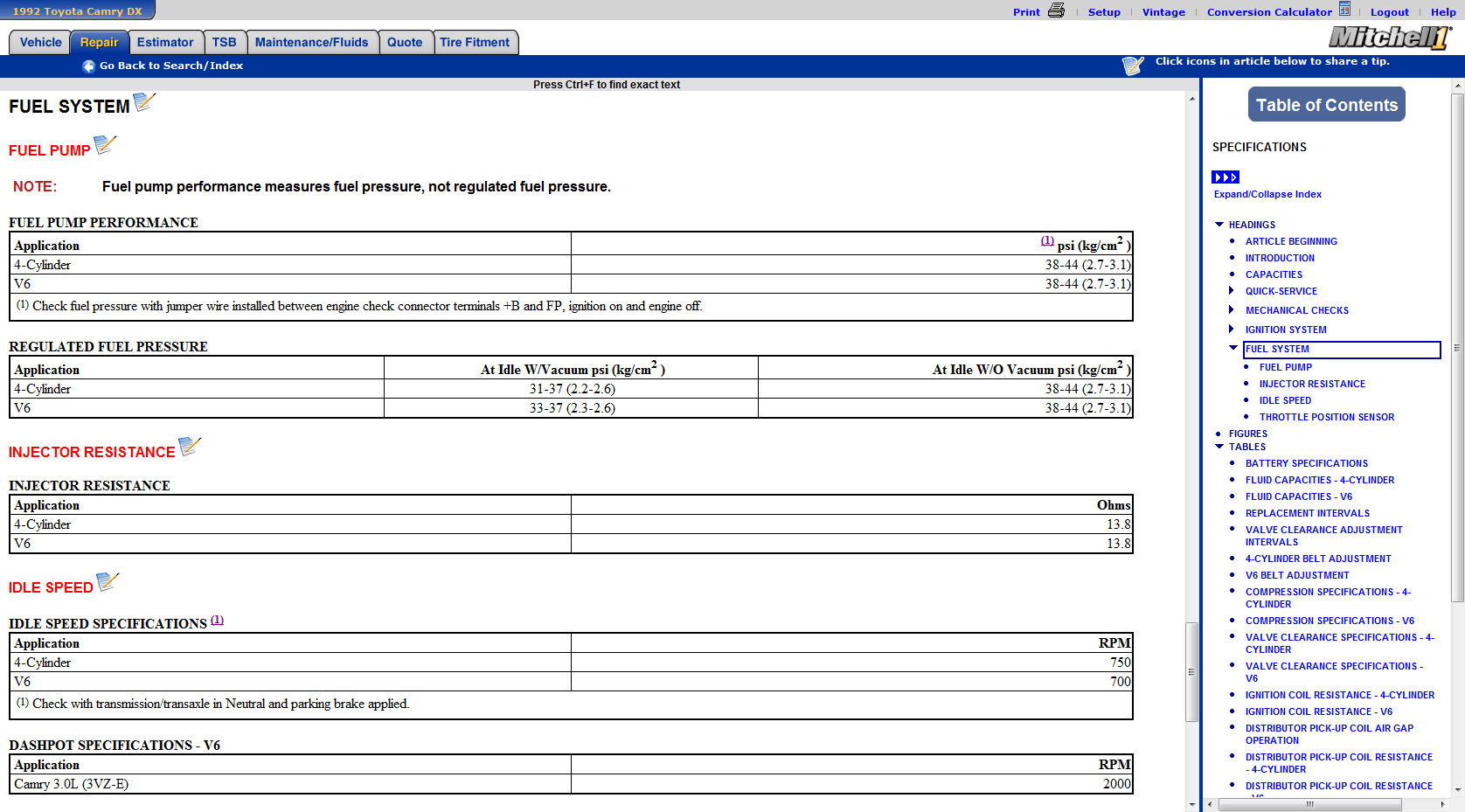Image resolution: width=1465 pixels, height=812 pixels.
Task: Click the Mitchell1 logo
Action: pos(1390,38)
